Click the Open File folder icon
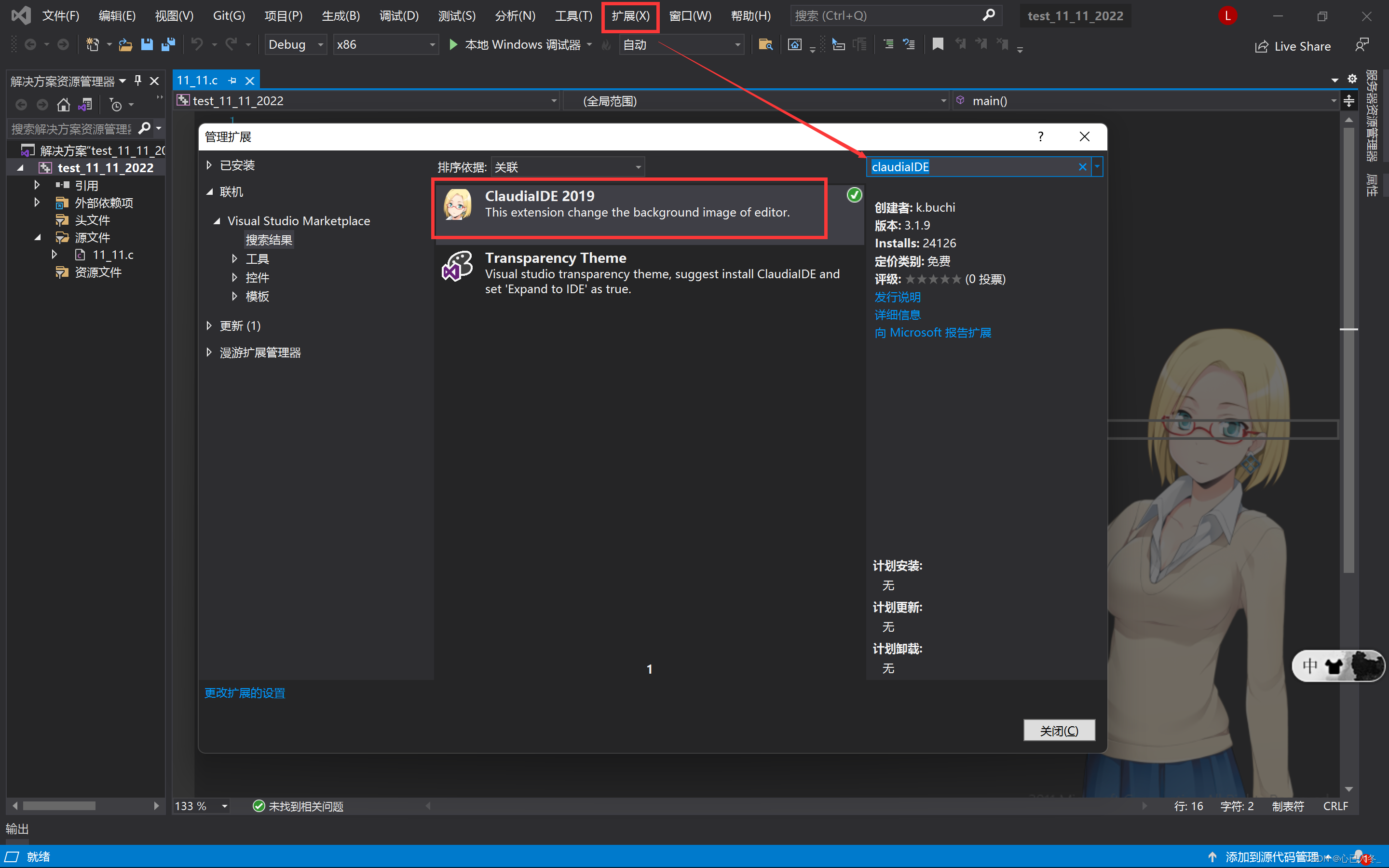1389x868 pixels. point(125,44)
